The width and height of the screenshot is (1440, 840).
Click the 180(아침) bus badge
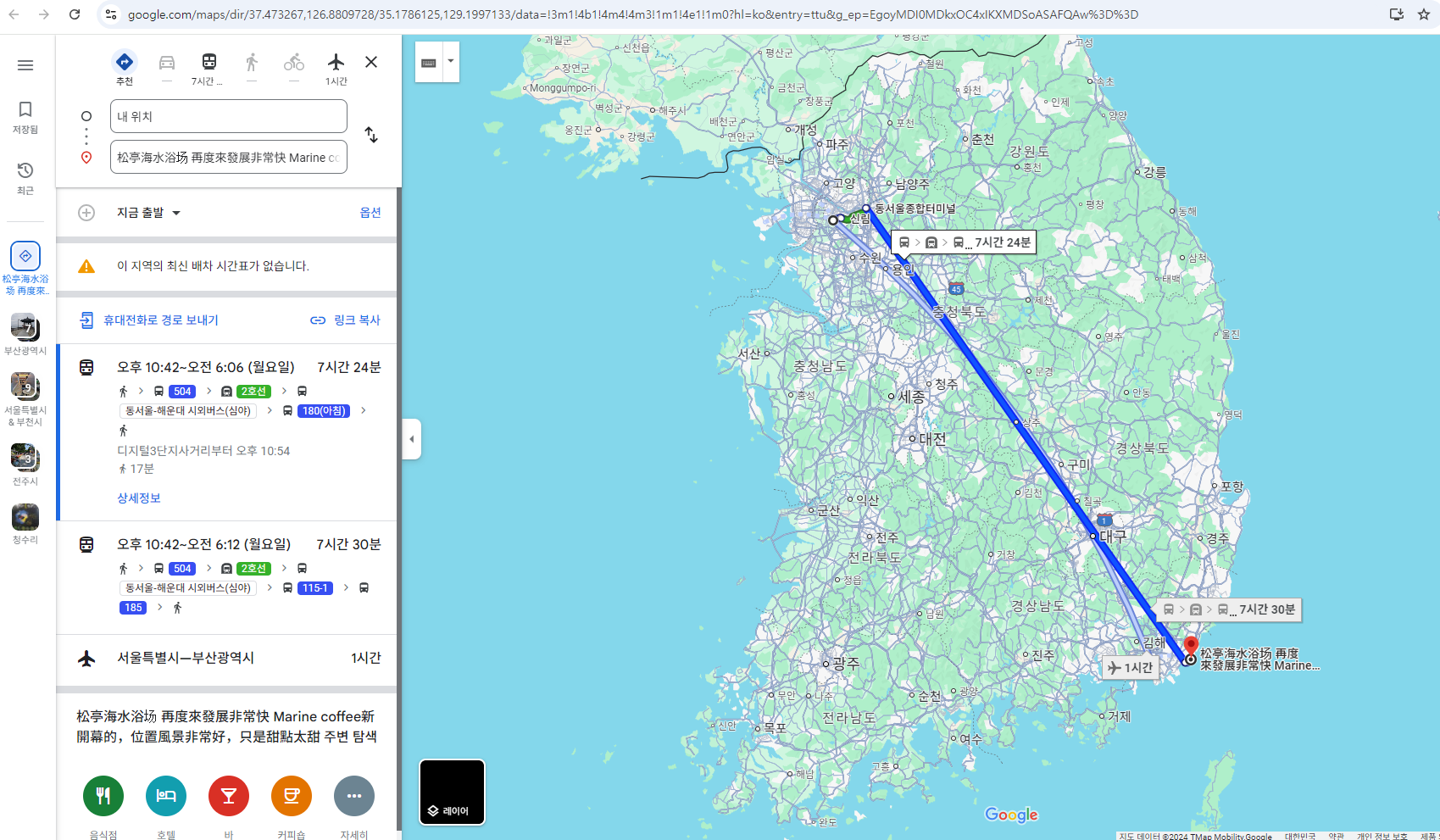324,410
